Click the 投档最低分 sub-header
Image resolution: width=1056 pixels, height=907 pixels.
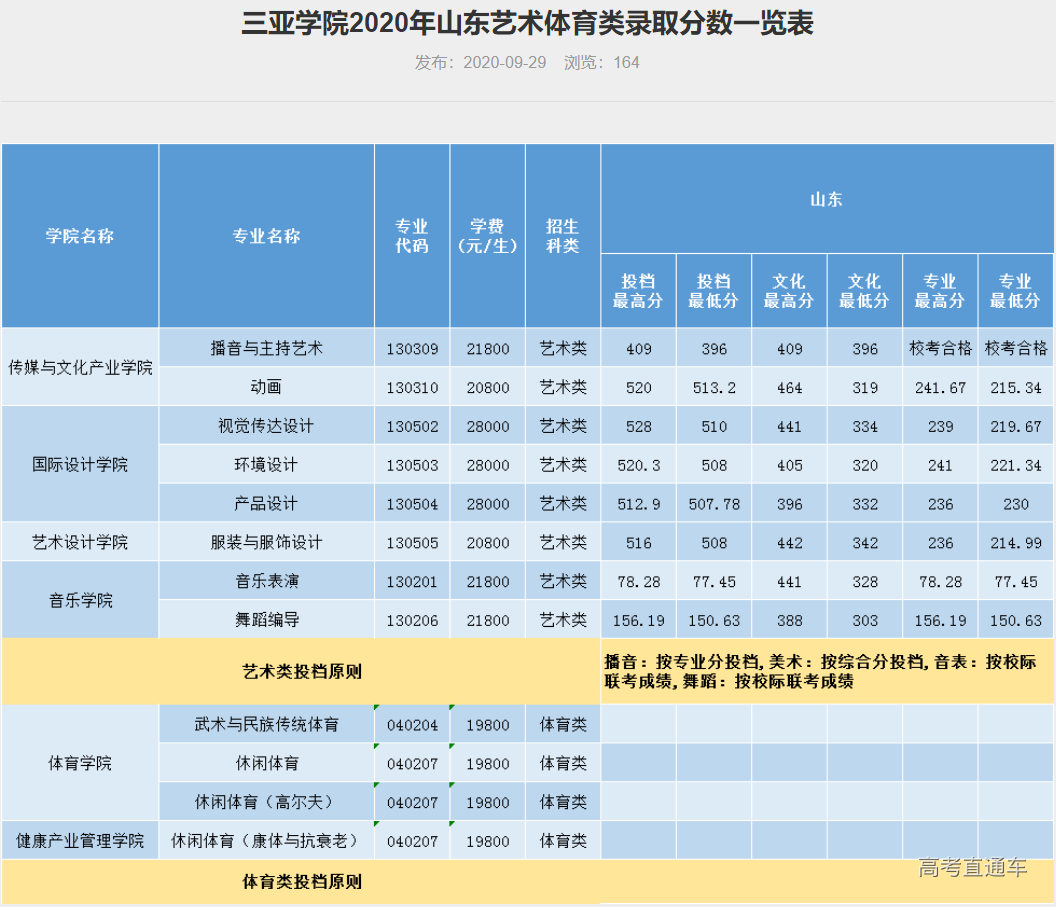714,289
